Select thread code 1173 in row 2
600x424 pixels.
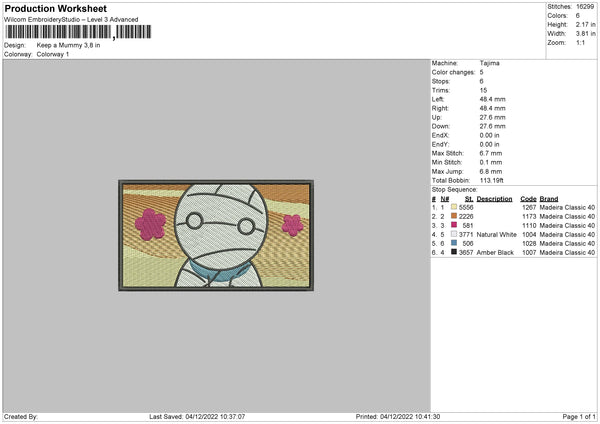(529, 217)
